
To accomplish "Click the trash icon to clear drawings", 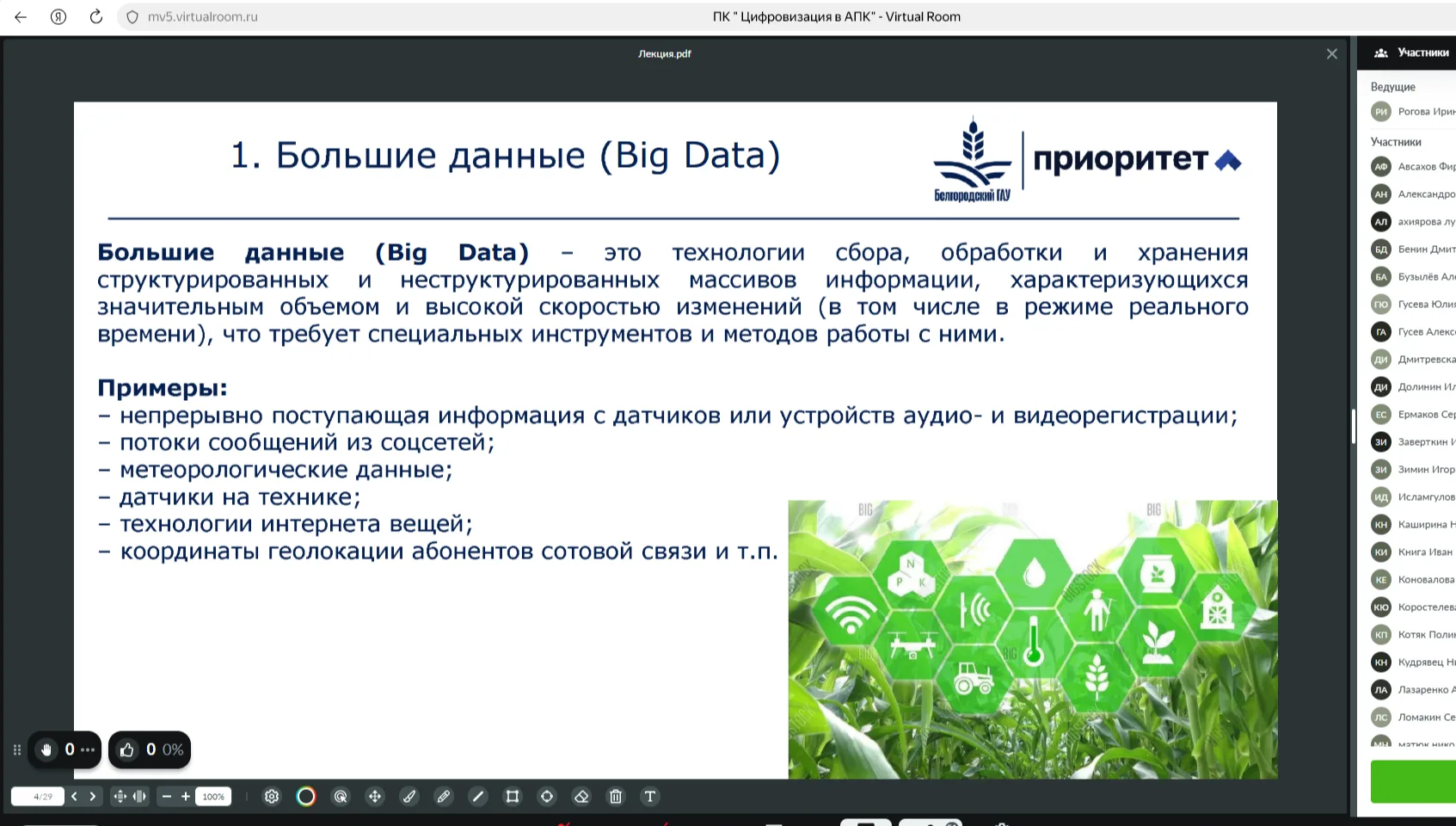I will (x=616, y=797).
